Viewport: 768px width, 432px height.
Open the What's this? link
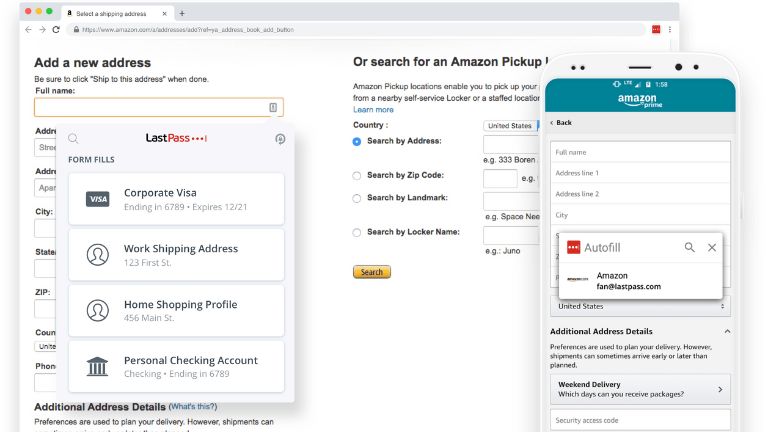(192, 407)
